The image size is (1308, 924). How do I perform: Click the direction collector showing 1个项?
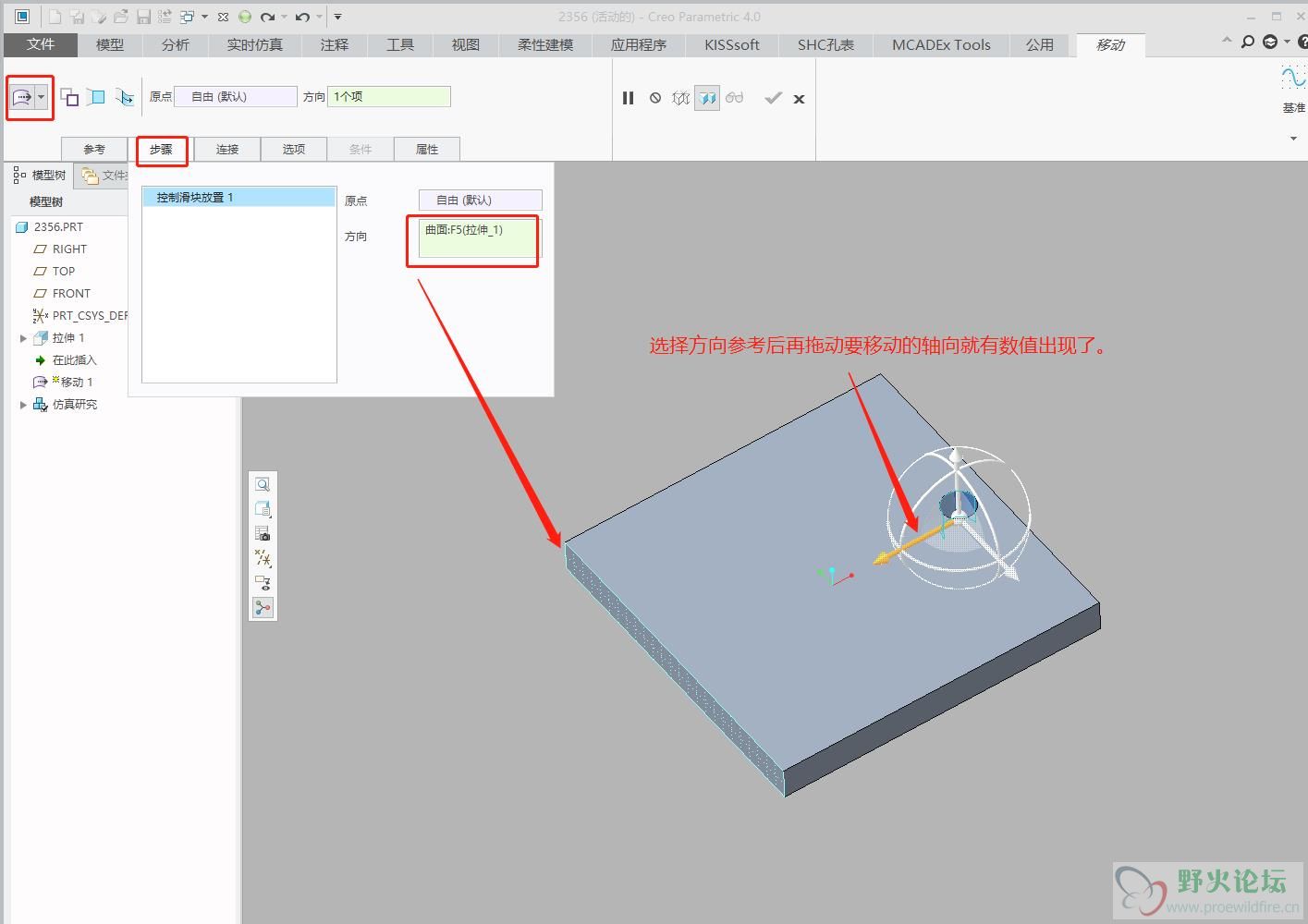[389, 96]
